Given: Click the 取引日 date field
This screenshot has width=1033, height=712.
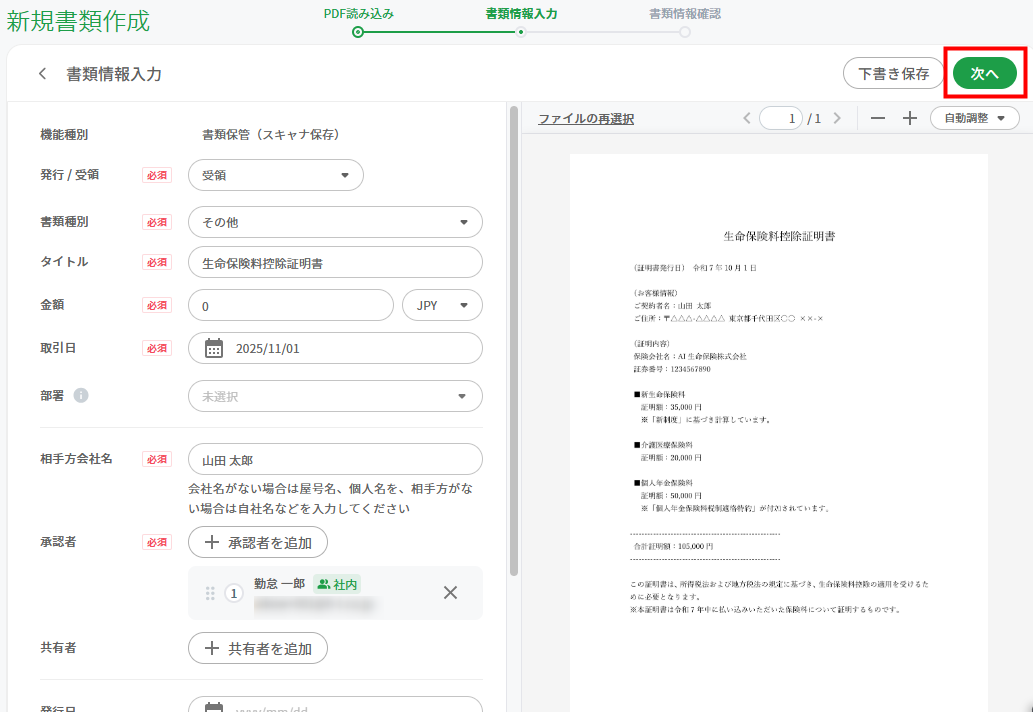Looking at the screenshot, I should click(335, 348).
